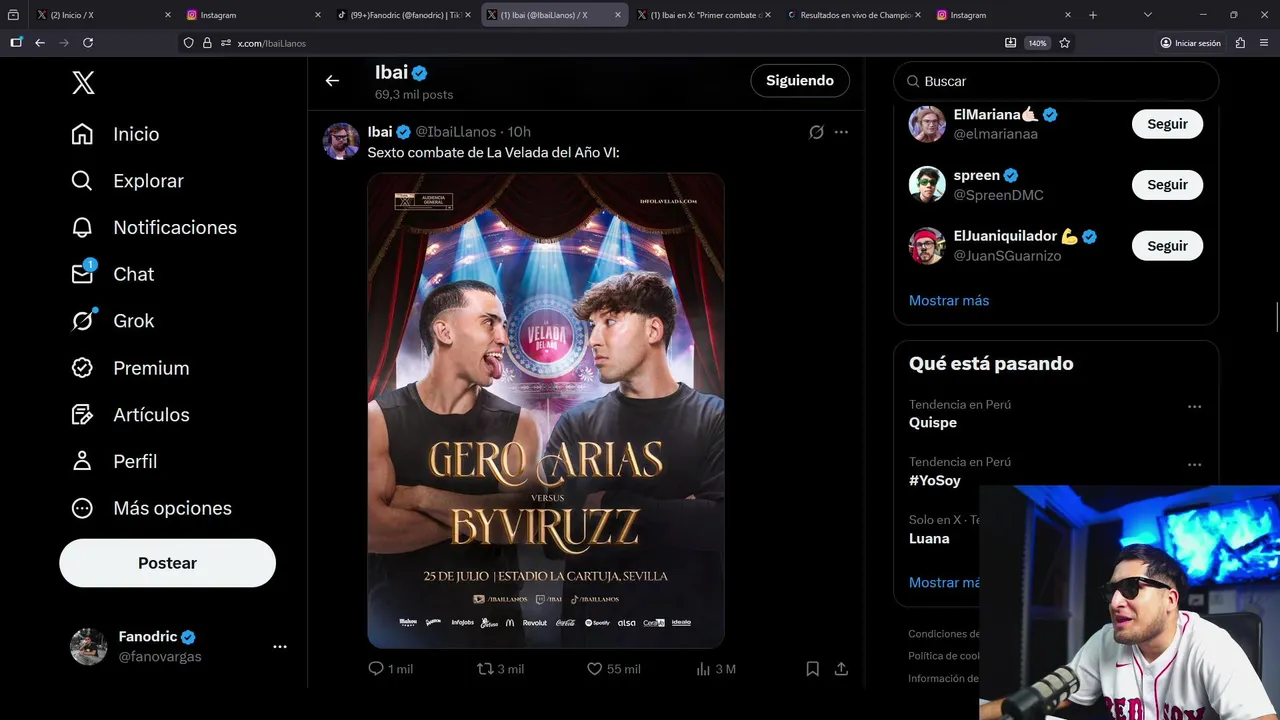The width and height of the screenshot is (1280, 720).
Task: Open #YoSoy trend
Action: click(x=935, y=481)
